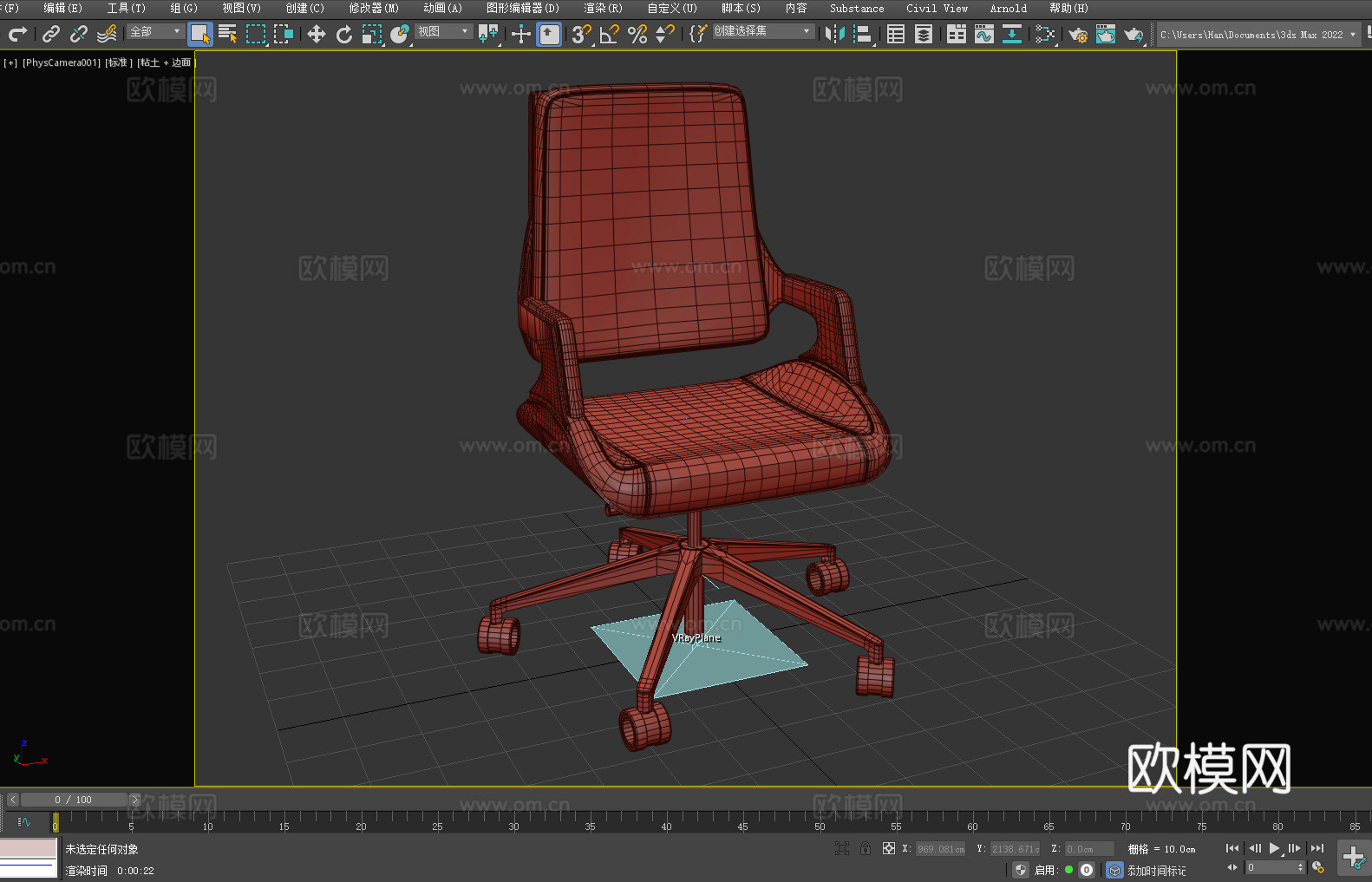Click the Play Animation button
1372x882 pixels.
click(x=1275, y=848)
